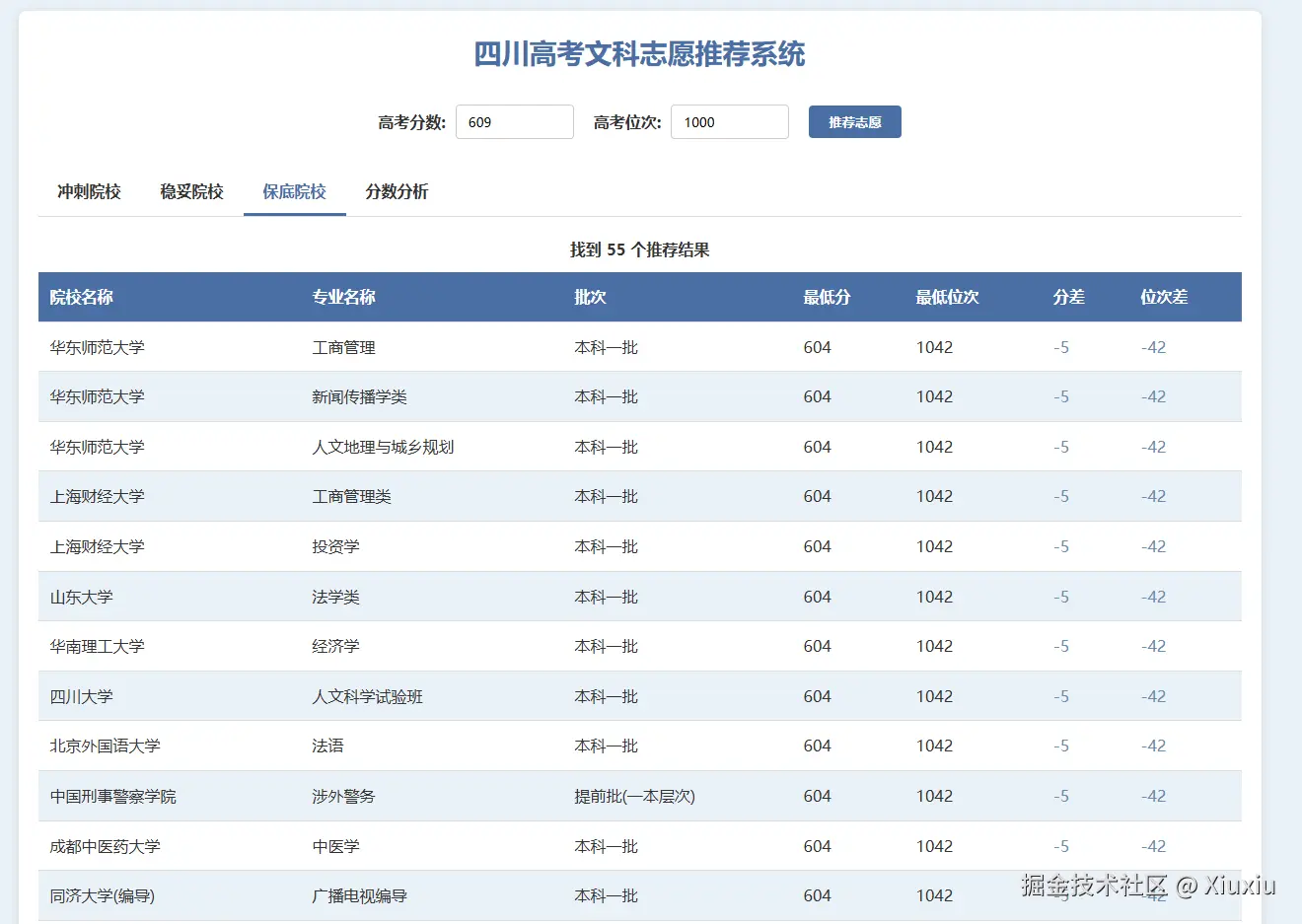This screenshot has height=924, width=1302.
Task: Click the major cell 工商管理类
Action: (x=352, y=496)
